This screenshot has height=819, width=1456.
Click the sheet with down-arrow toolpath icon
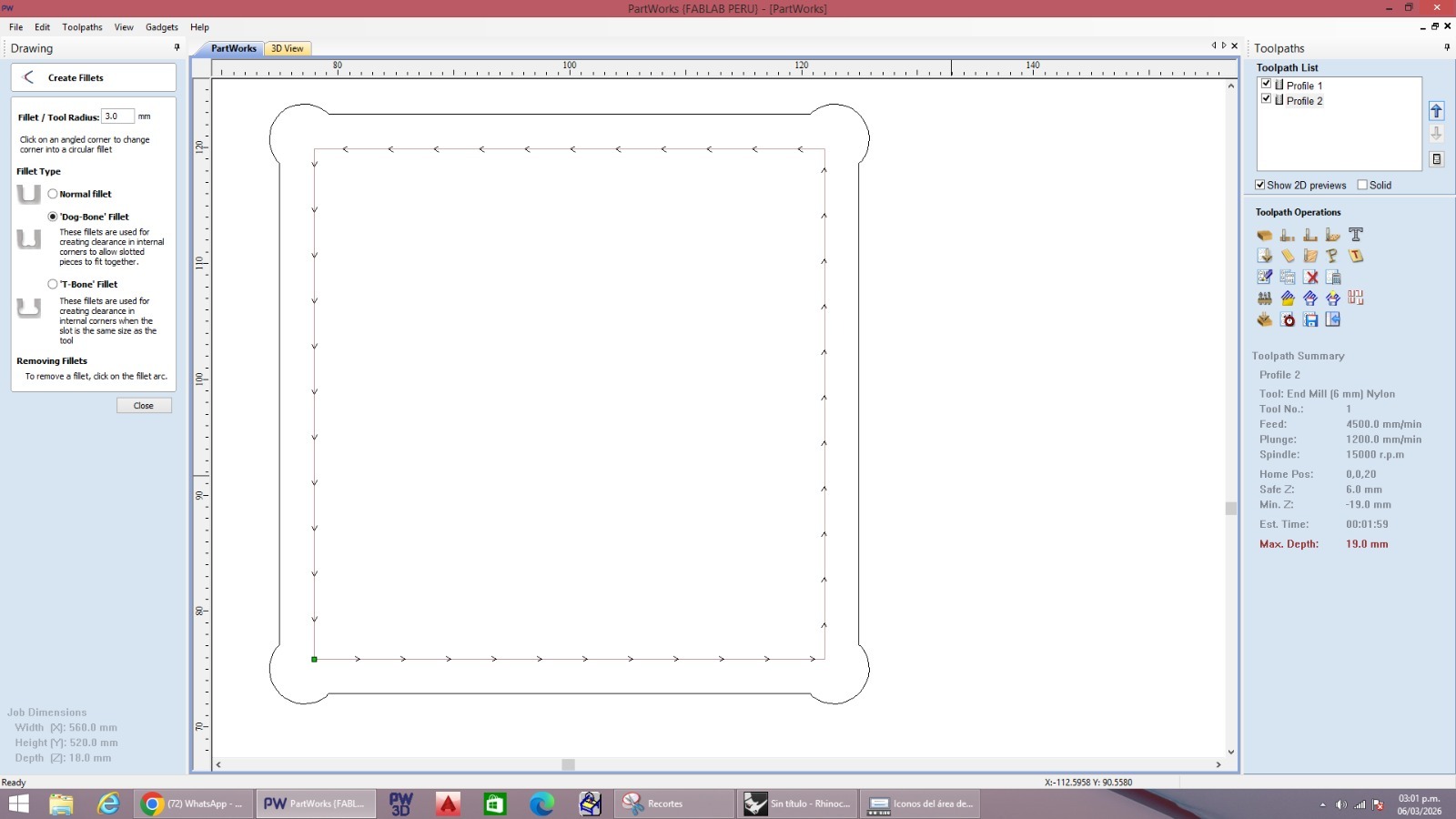coord(1265,256)
